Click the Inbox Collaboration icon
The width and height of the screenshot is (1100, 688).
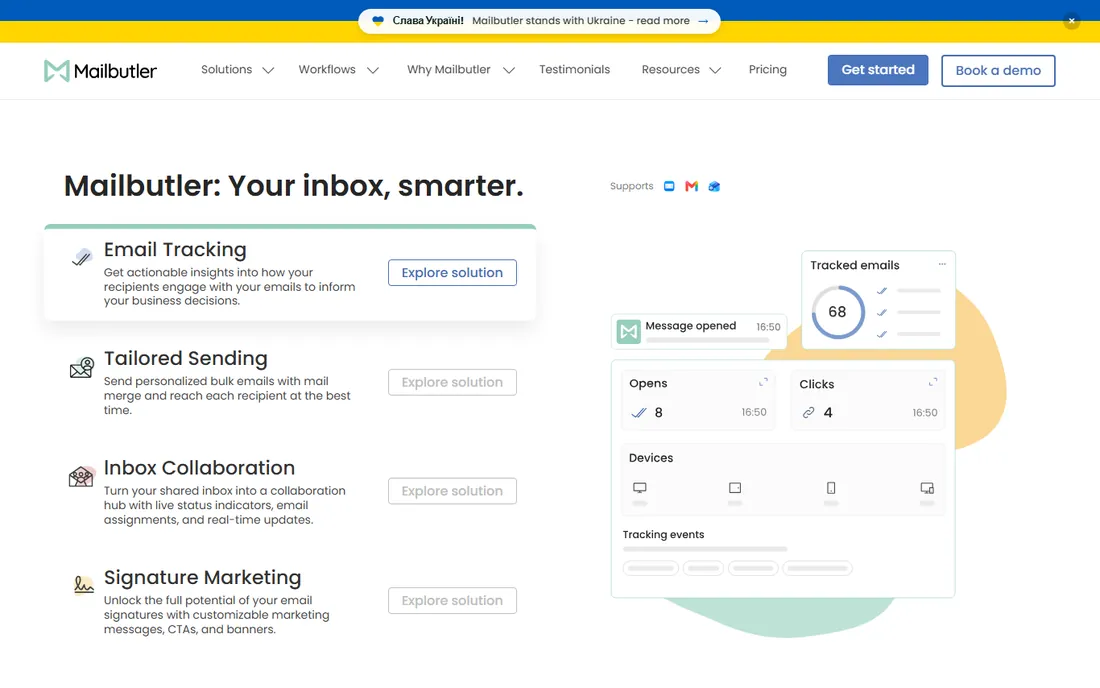click(81, 477)
